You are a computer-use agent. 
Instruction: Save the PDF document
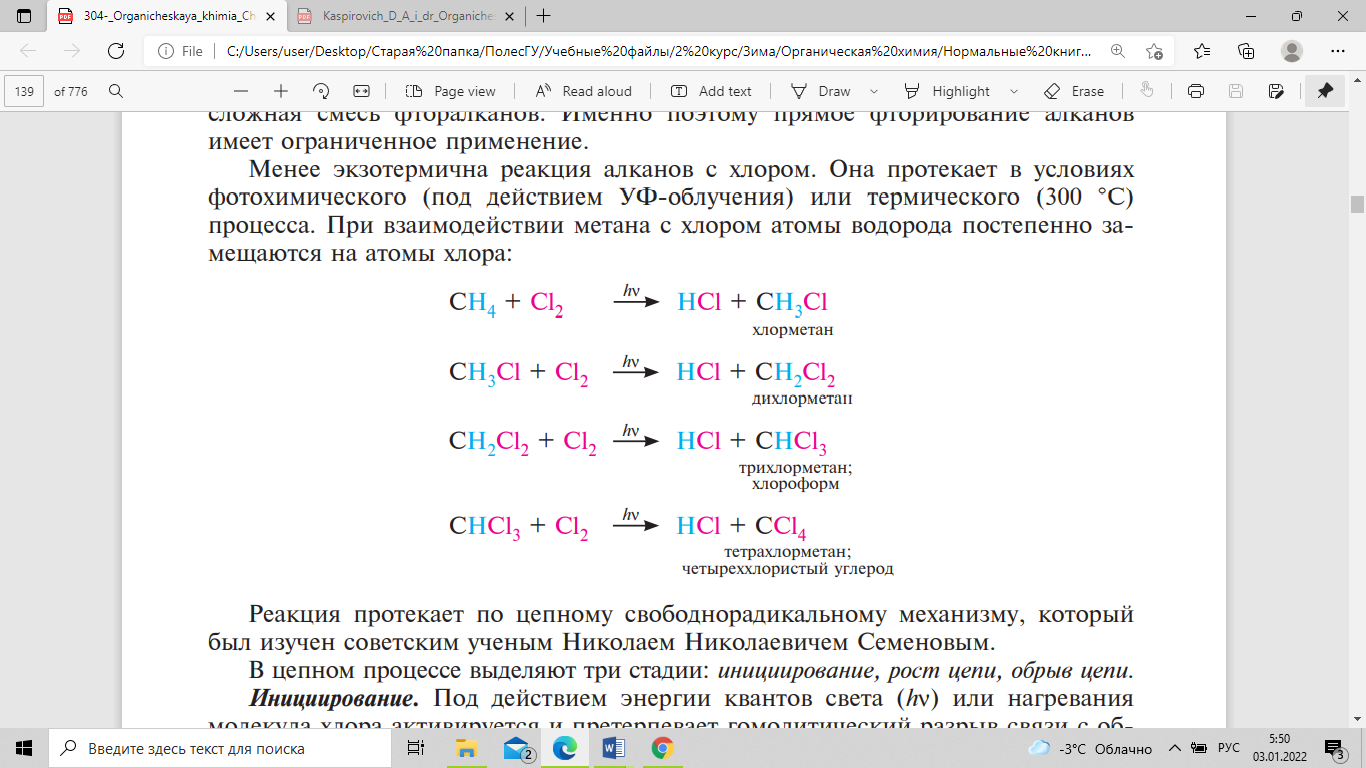tap(1236, 91)
